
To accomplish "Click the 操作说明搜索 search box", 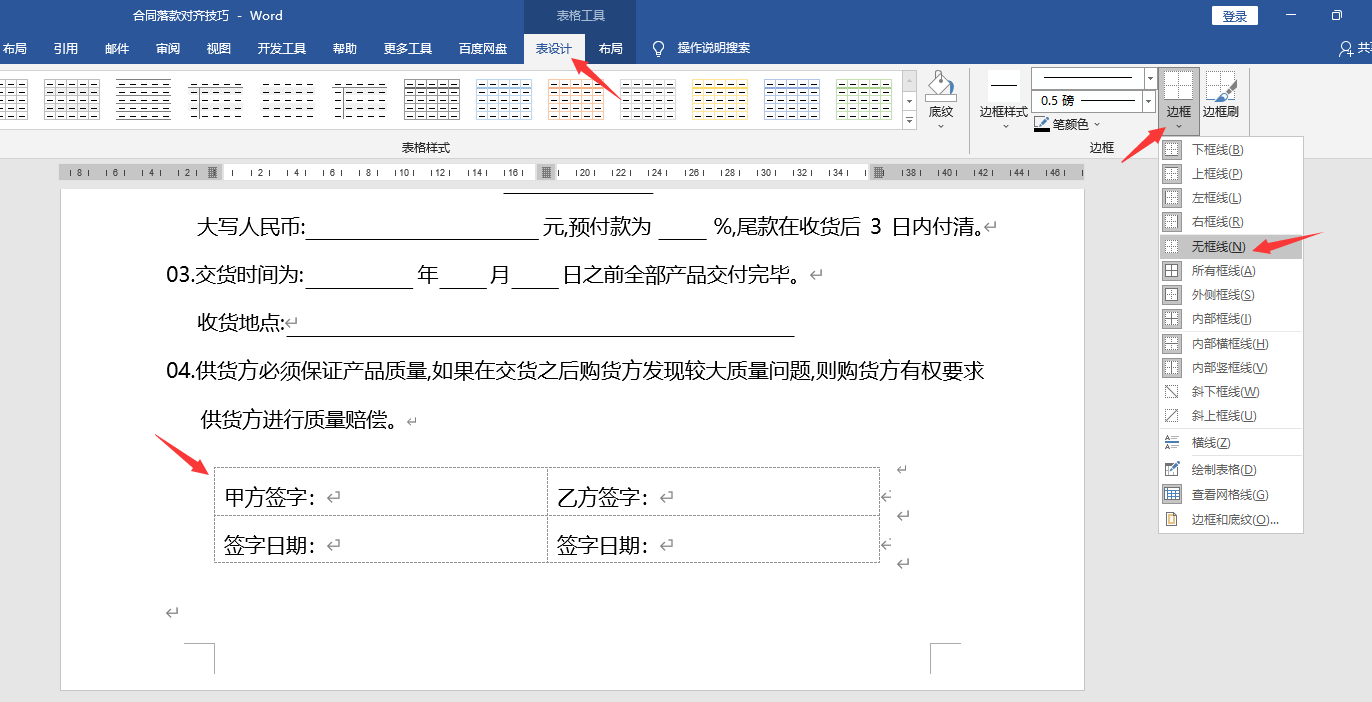I will [714, 48].
